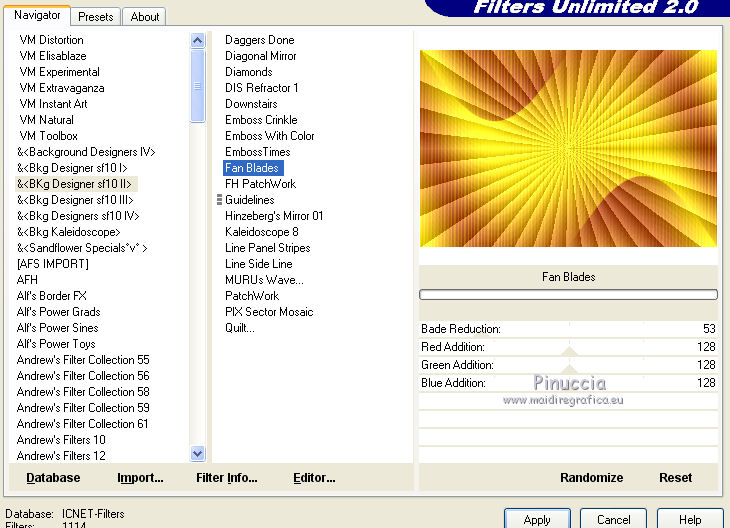
Task: Select &<Bkg Designer sf10 III> category
Action: [x=75, y=200]
